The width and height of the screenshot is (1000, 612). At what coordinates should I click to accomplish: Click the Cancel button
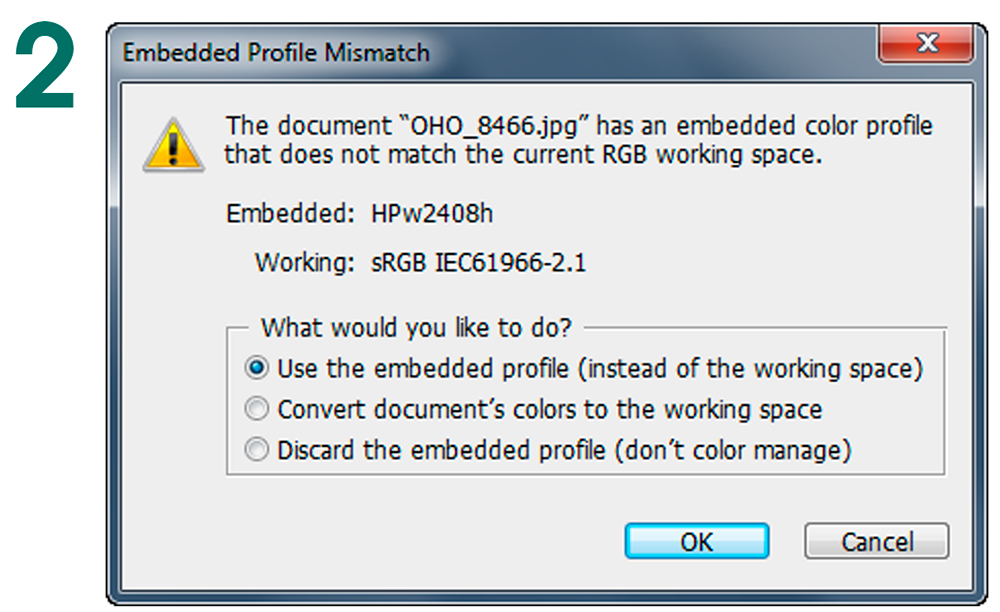tap(876, 541)
